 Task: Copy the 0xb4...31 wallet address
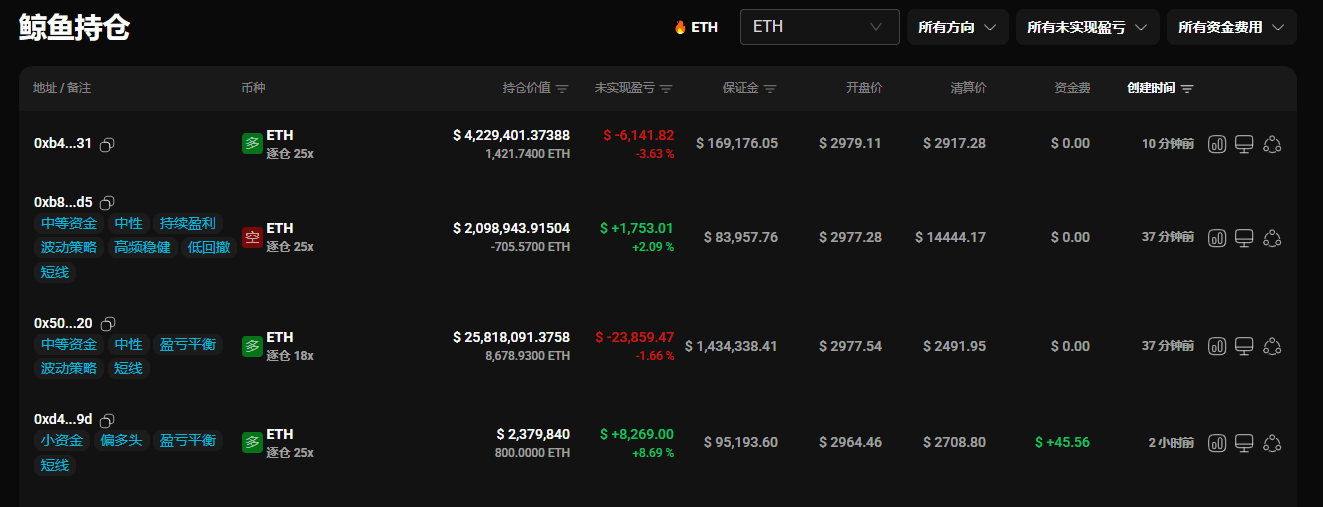pyautogui.click(x=107, y=144)
